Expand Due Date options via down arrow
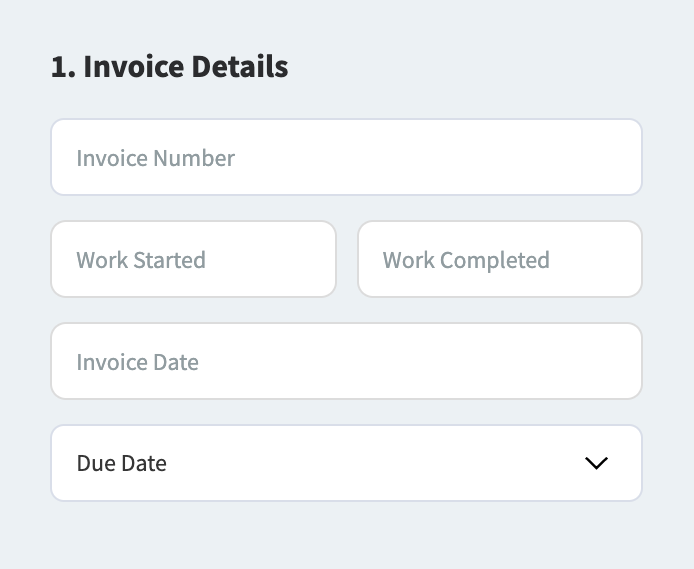Screen dimensions: 694x569 pyautogui.click(x=596, y=463)
